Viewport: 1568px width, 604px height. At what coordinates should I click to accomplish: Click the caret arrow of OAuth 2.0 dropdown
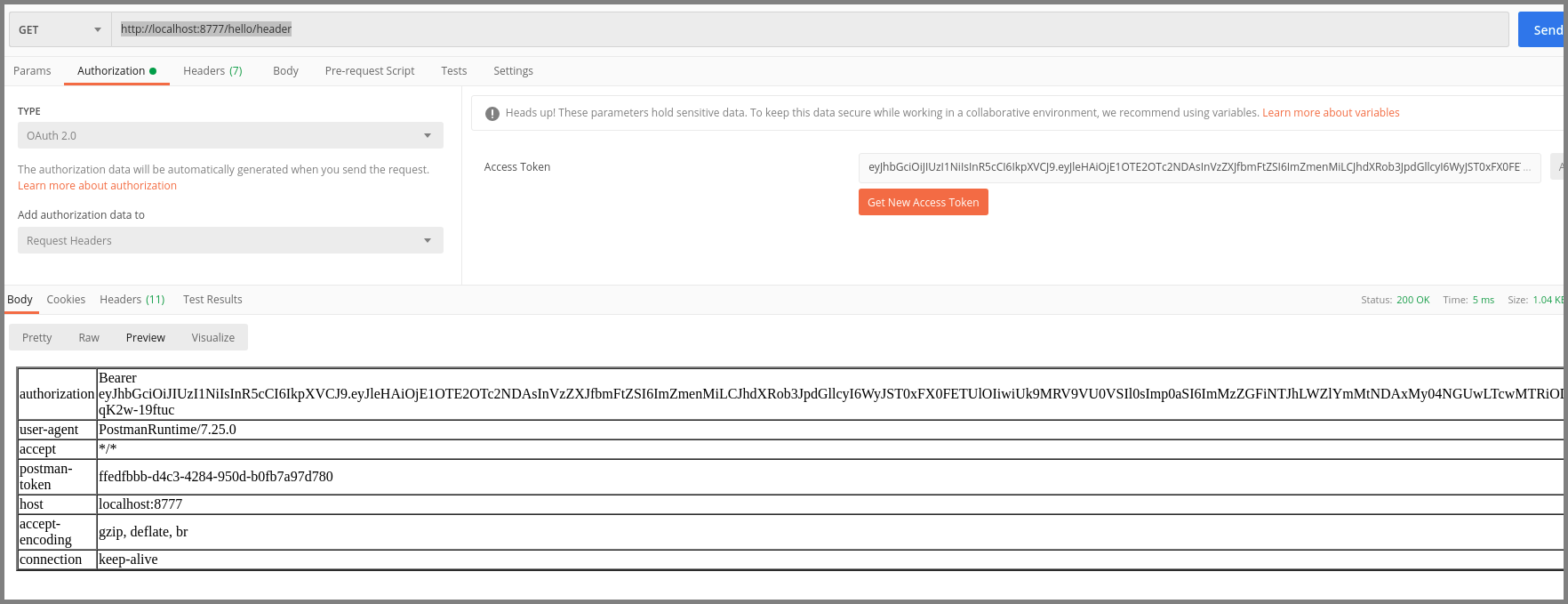click(x=428, y=136)
